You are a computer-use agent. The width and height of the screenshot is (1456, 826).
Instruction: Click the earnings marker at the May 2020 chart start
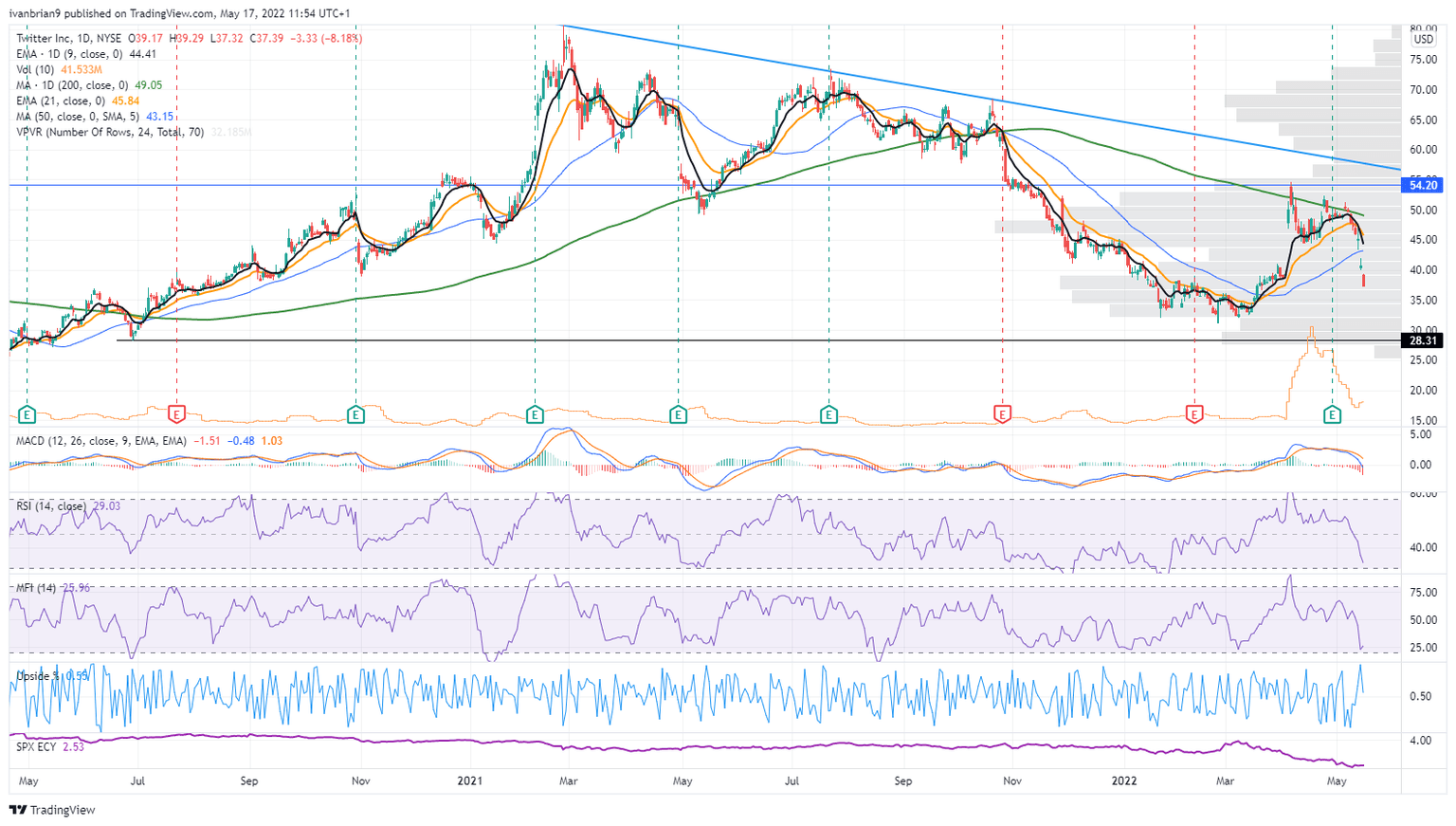tap(27, 414)
